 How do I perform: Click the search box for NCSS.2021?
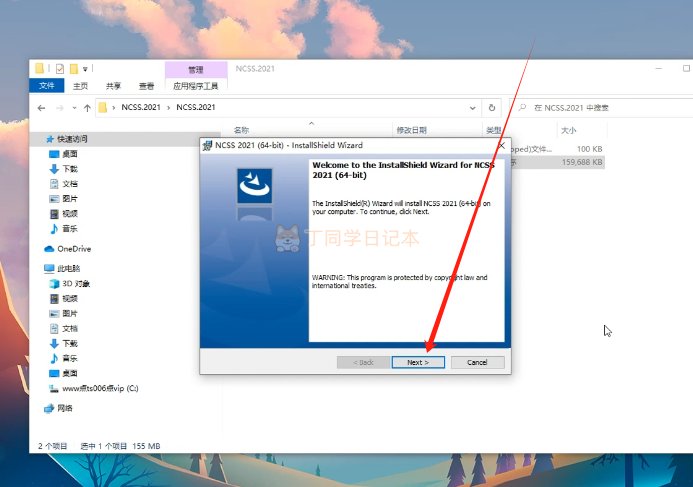[x=601, y=108]
